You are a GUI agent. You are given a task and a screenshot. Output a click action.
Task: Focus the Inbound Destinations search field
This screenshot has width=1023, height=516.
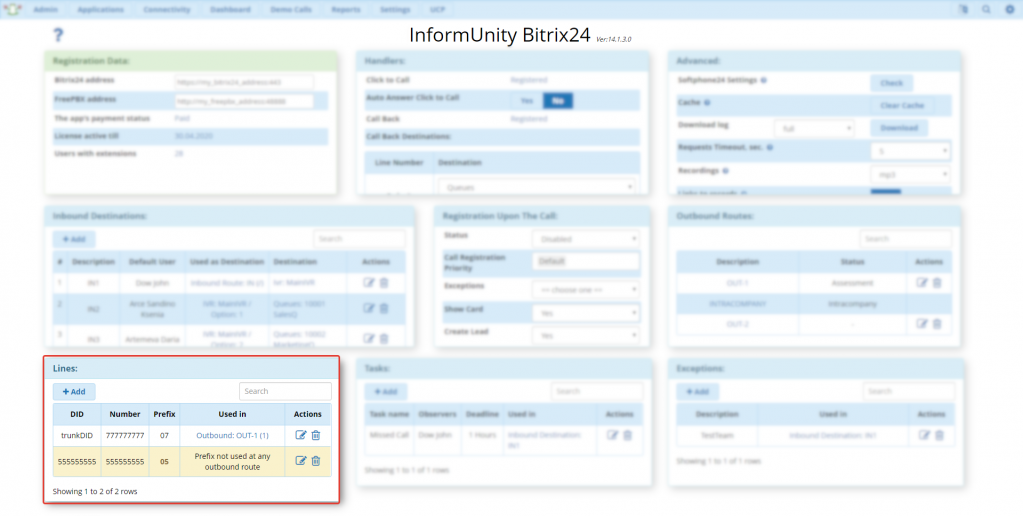pyautogui.click(x=359, y=239)
